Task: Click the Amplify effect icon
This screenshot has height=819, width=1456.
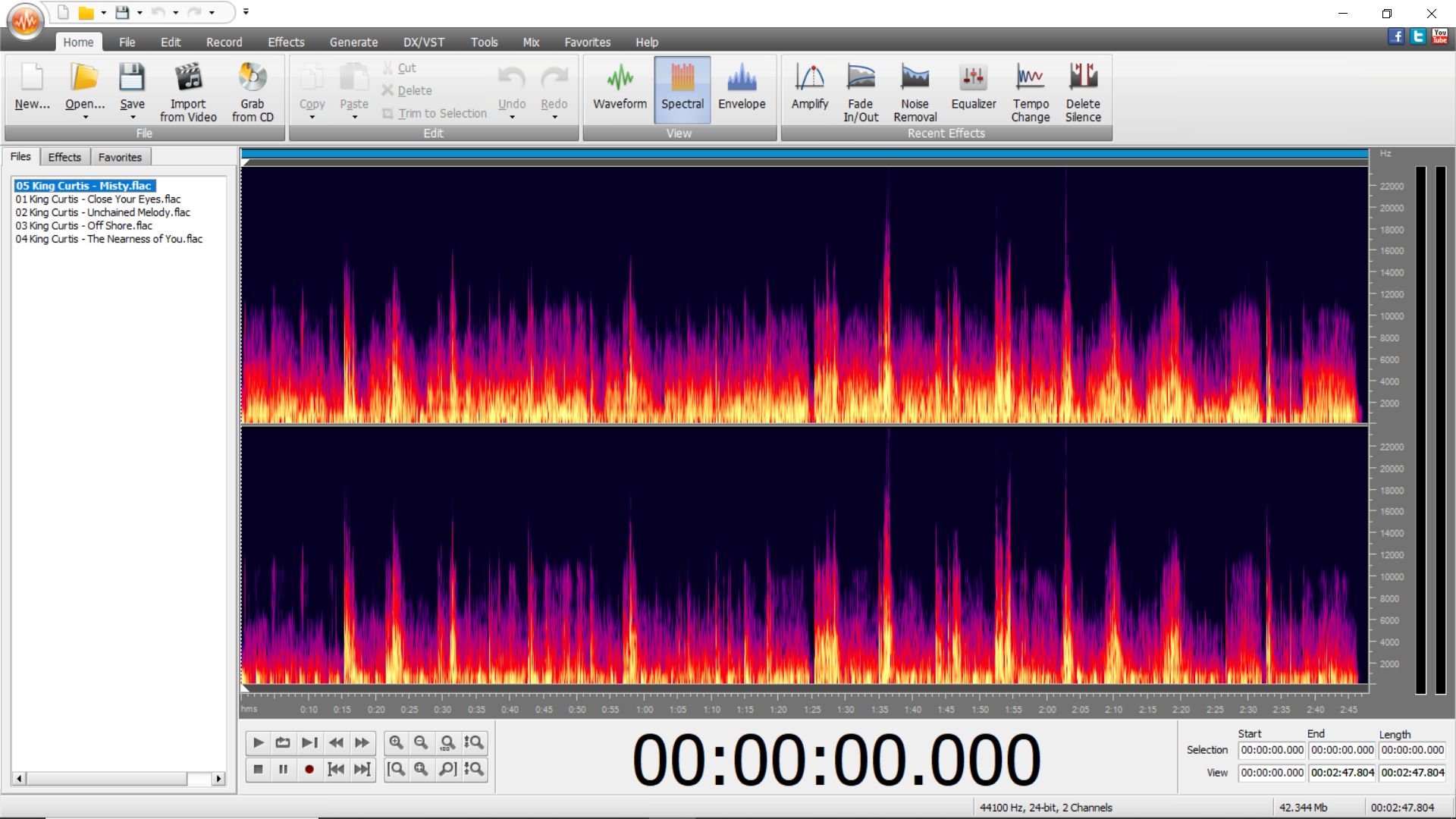Action: click(x=809, y=86)
